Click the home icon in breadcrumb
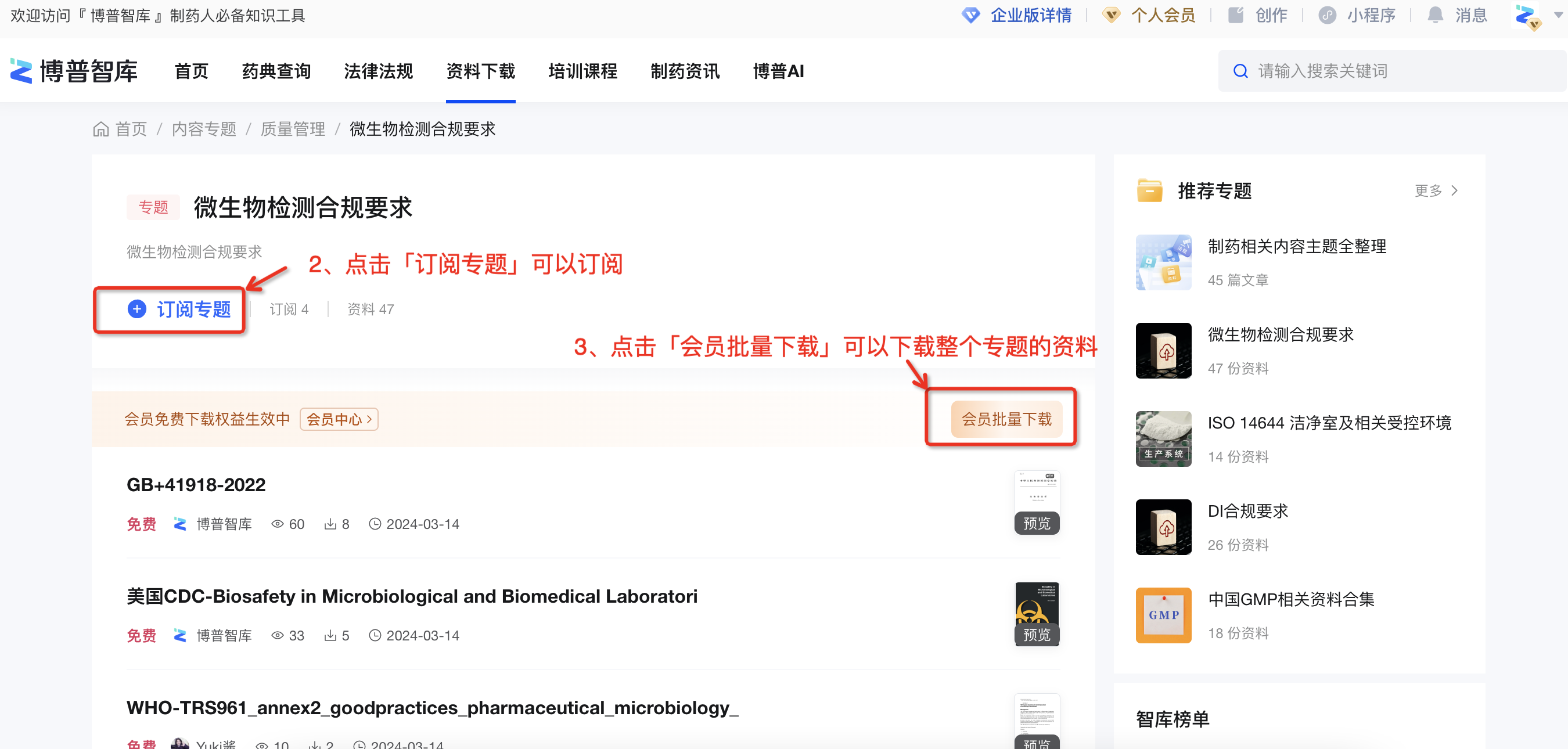This screenshot has height=749, width=1568. 101,129
